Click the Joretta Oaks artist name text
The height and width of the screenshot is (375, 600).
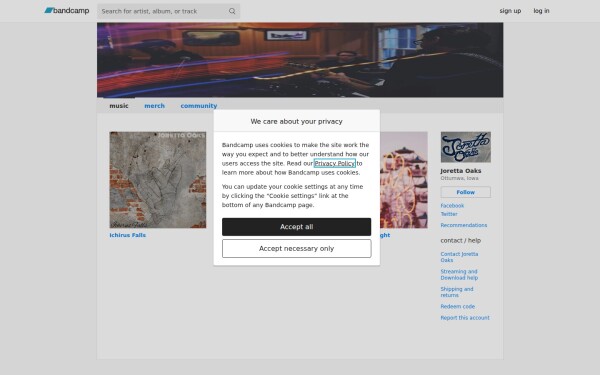[460, 171]
